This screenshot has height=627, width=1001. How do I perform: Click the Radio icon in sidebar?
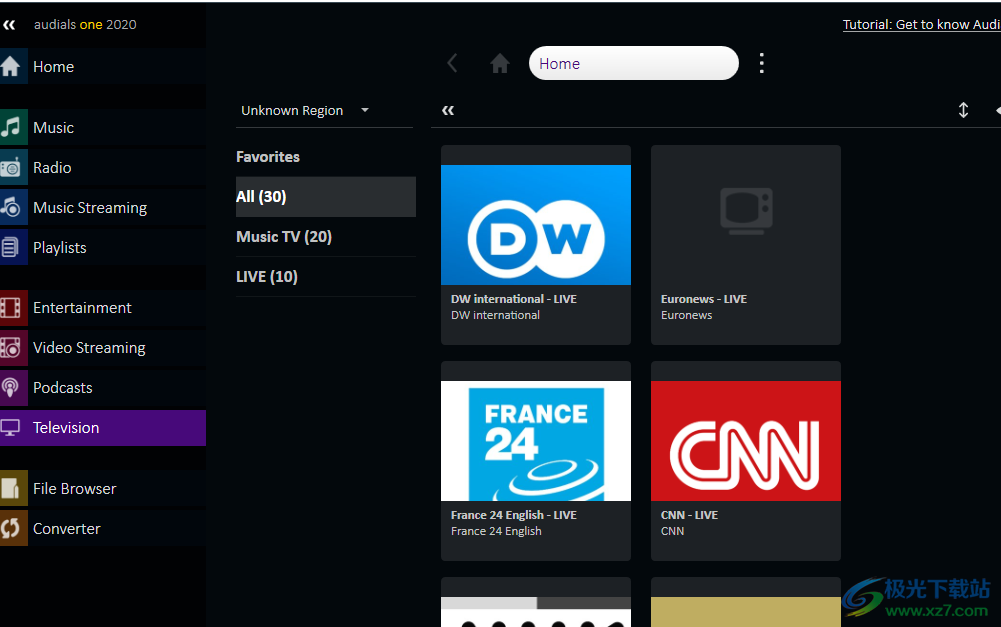12,167
